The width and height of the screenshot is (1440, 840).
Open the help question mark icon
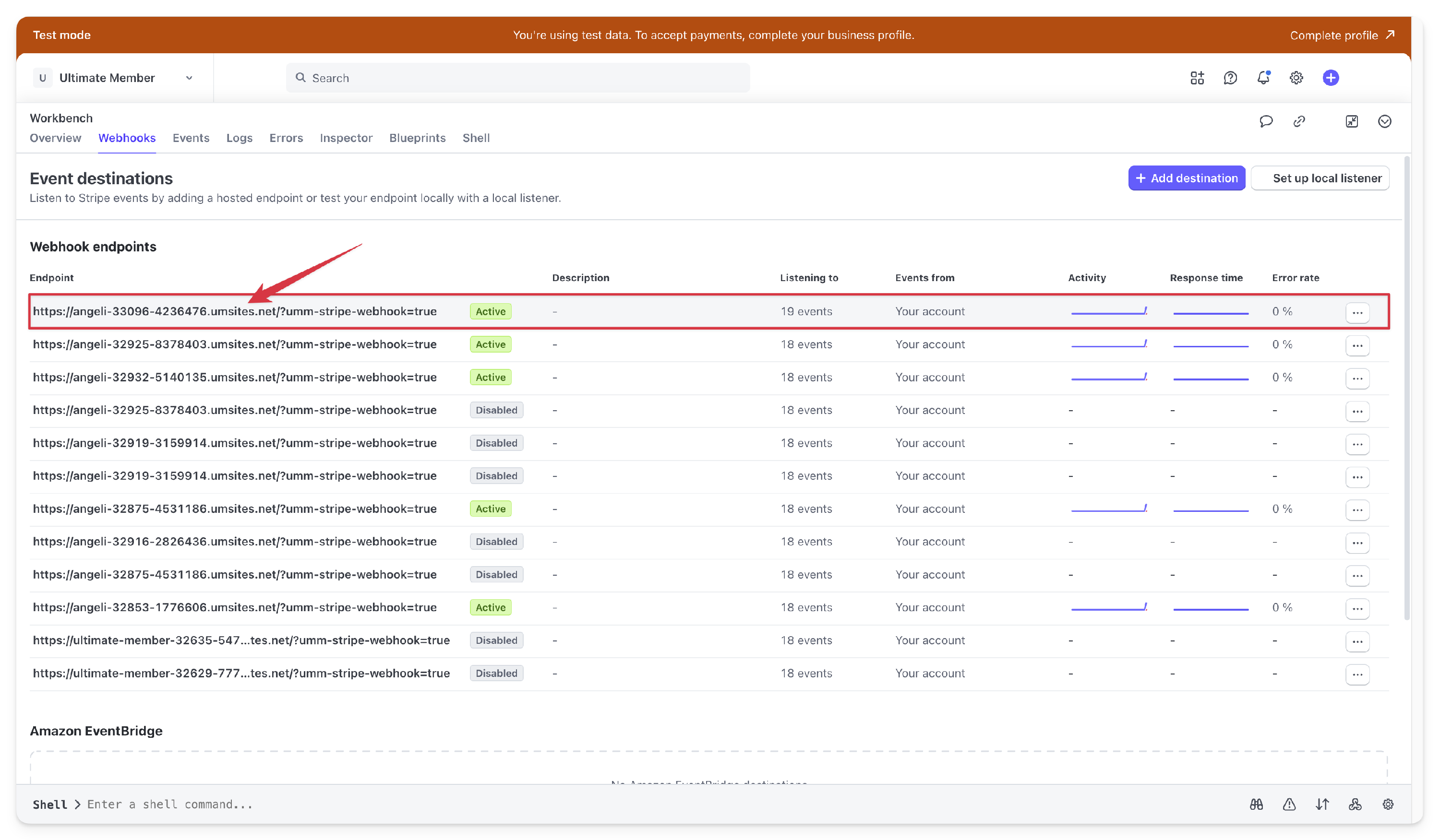(x=1230, y=78)
